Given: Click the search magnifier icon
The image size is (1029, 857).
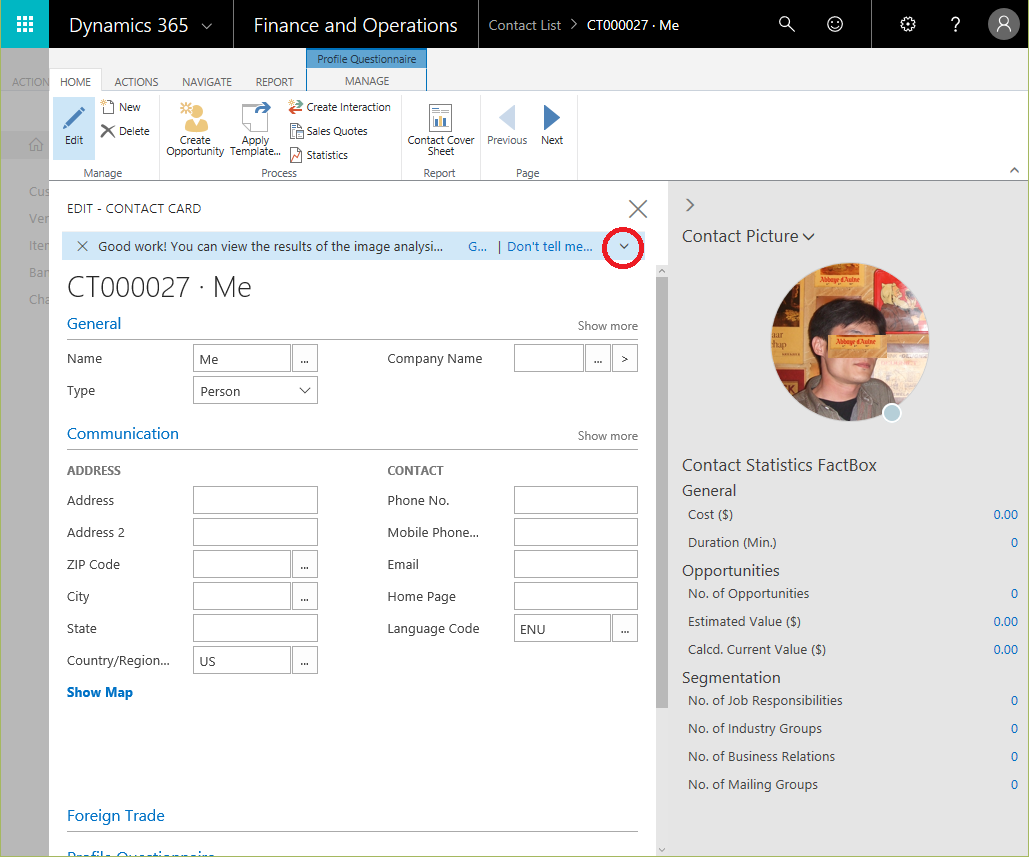Looking at the screenshot, I should pos(786,24).
